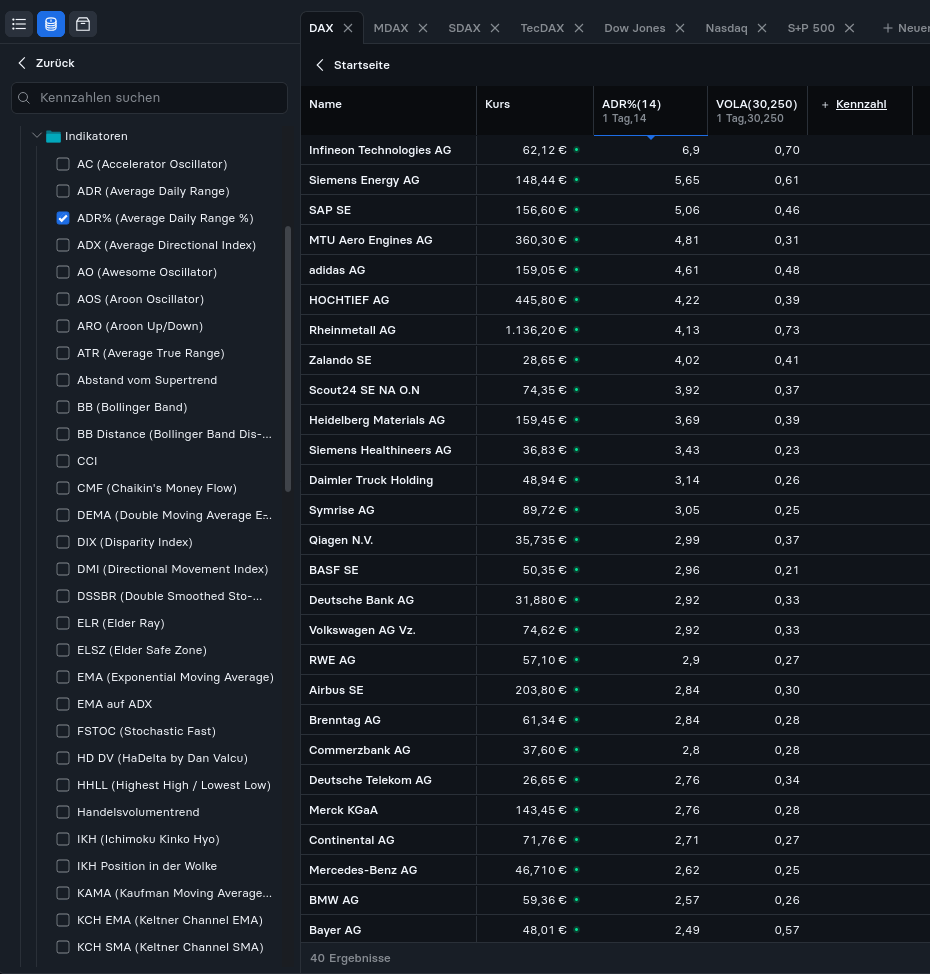Enable Abstand vom Supertrend checkbox
This screenshot has width=930, height=974.
[63, 380]
